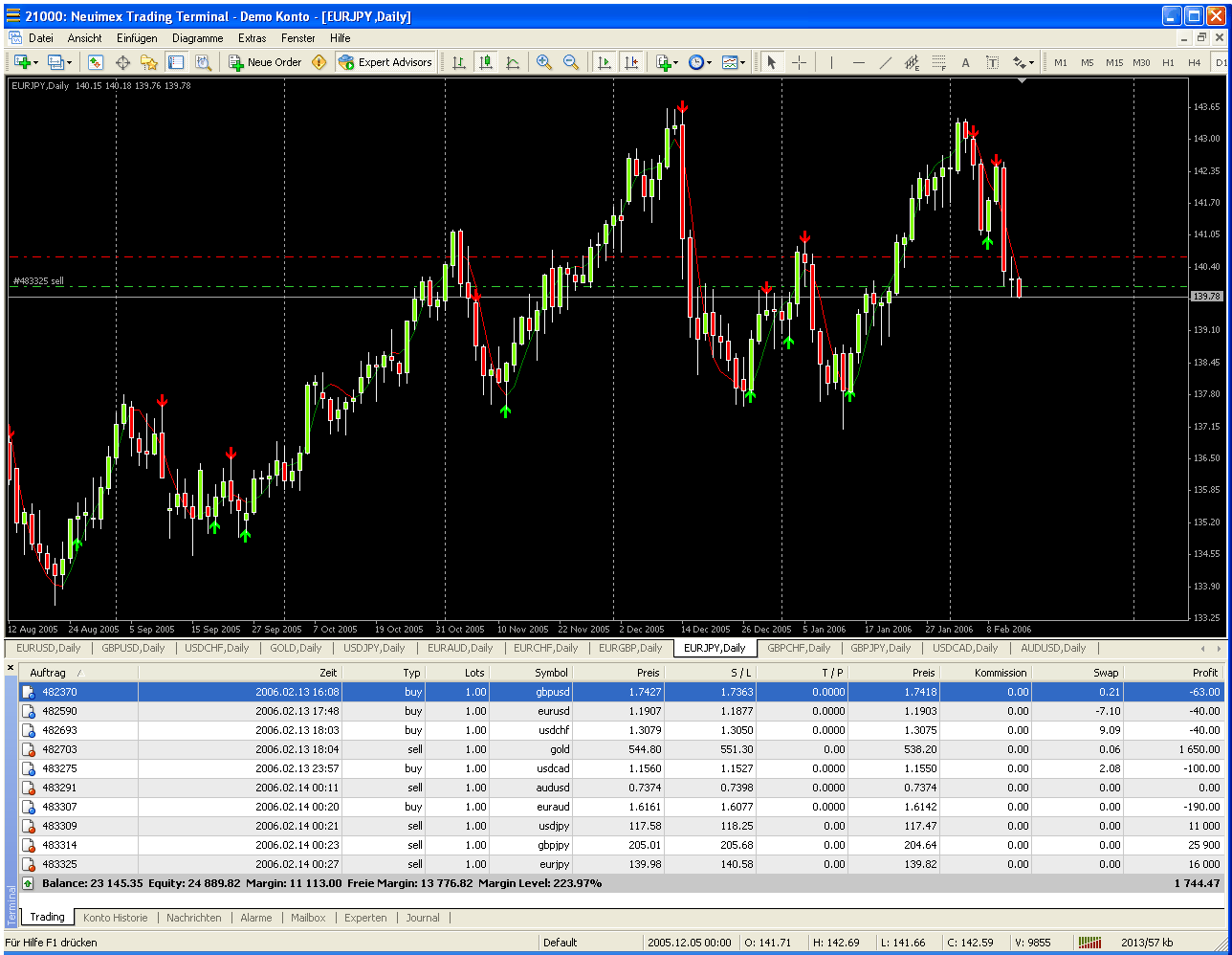Open the Diagramme menu

pyautogui.click(x=197, y=38)
